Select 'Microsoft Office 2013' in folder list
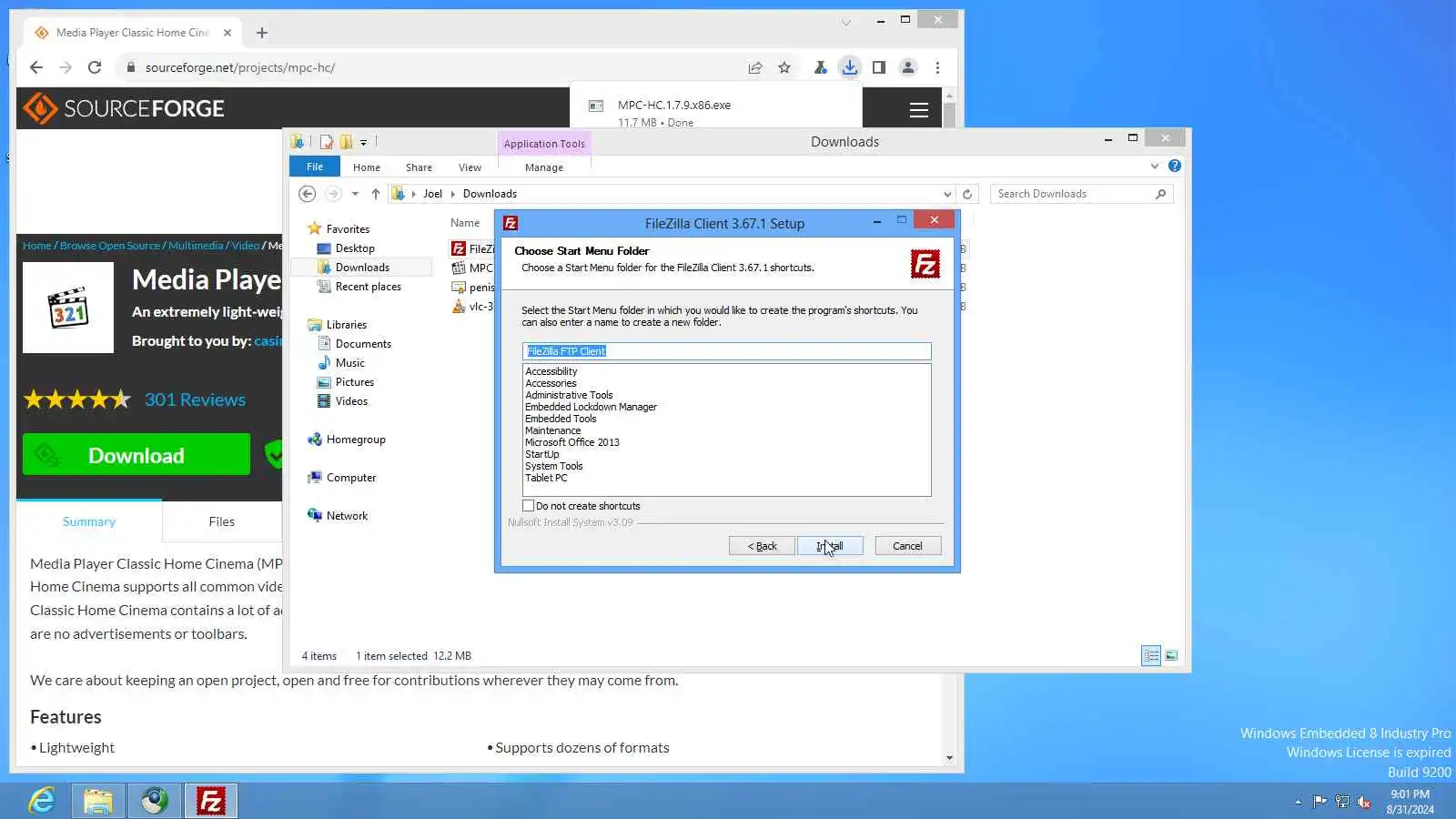 point(572,442)
